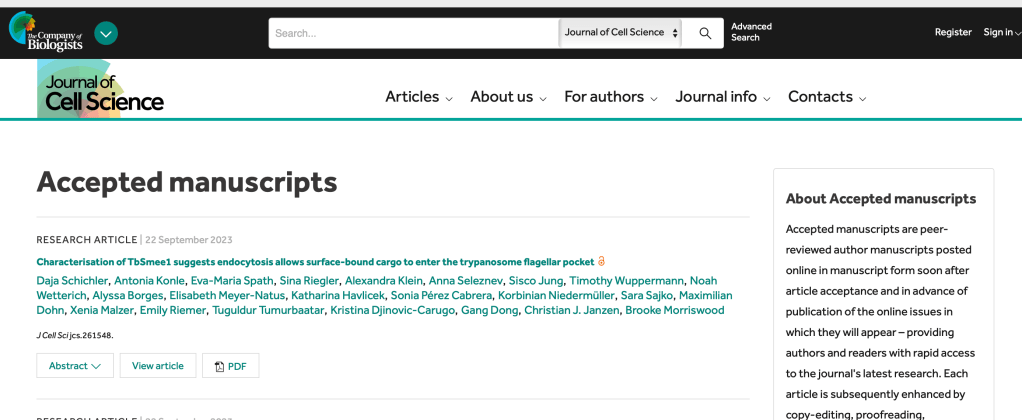Click the Advanced Search link
The image size is (1022, 420).
click(x=751, y=33)
